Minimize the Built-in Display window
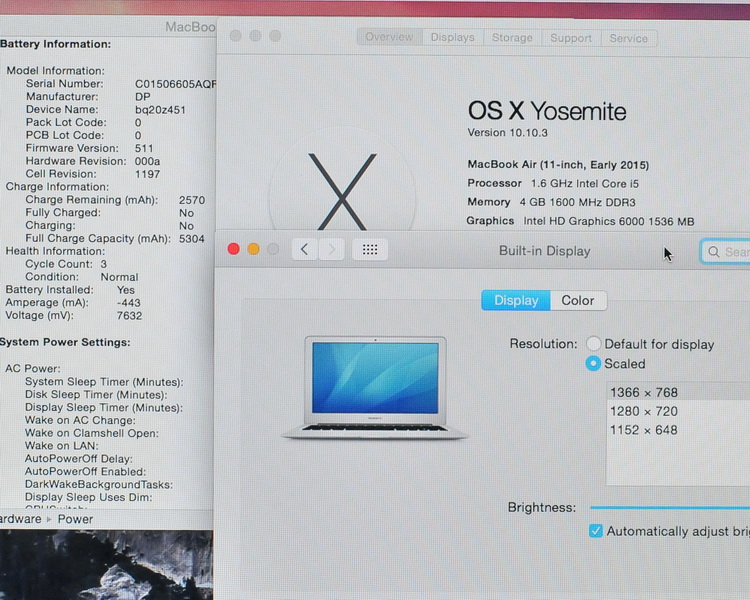750x600 pixels. [254, 249]
